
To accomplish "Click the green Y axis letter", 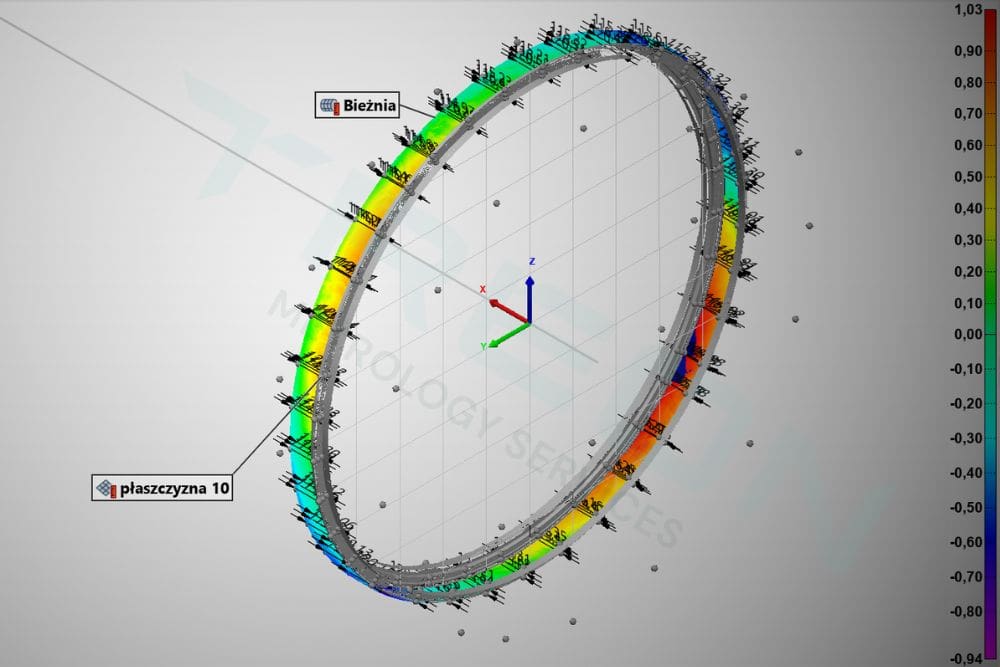I will pos(483,346).
